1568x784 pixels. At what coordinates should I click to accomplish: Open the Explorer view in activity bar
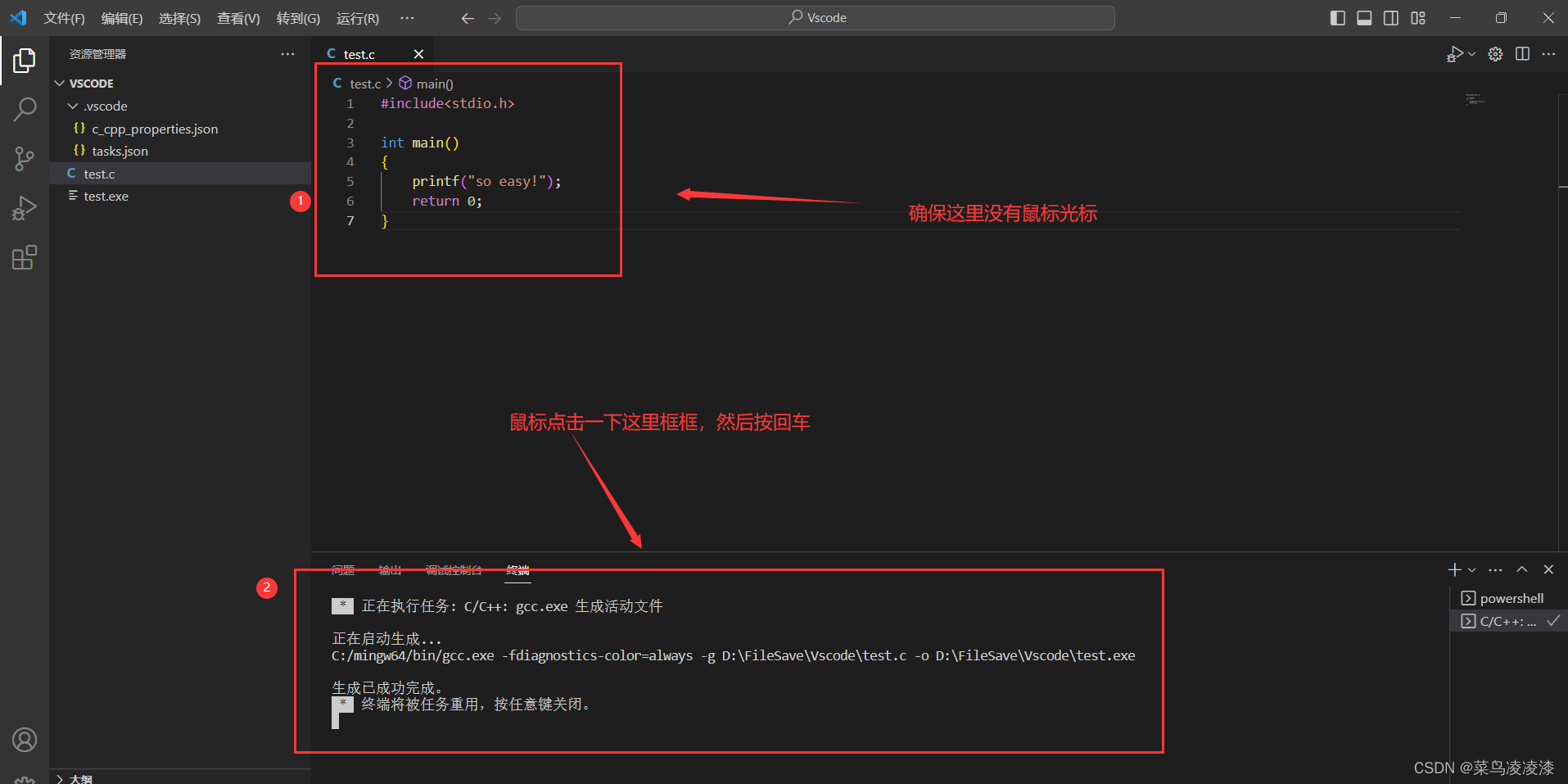click(x=25, y=60)
